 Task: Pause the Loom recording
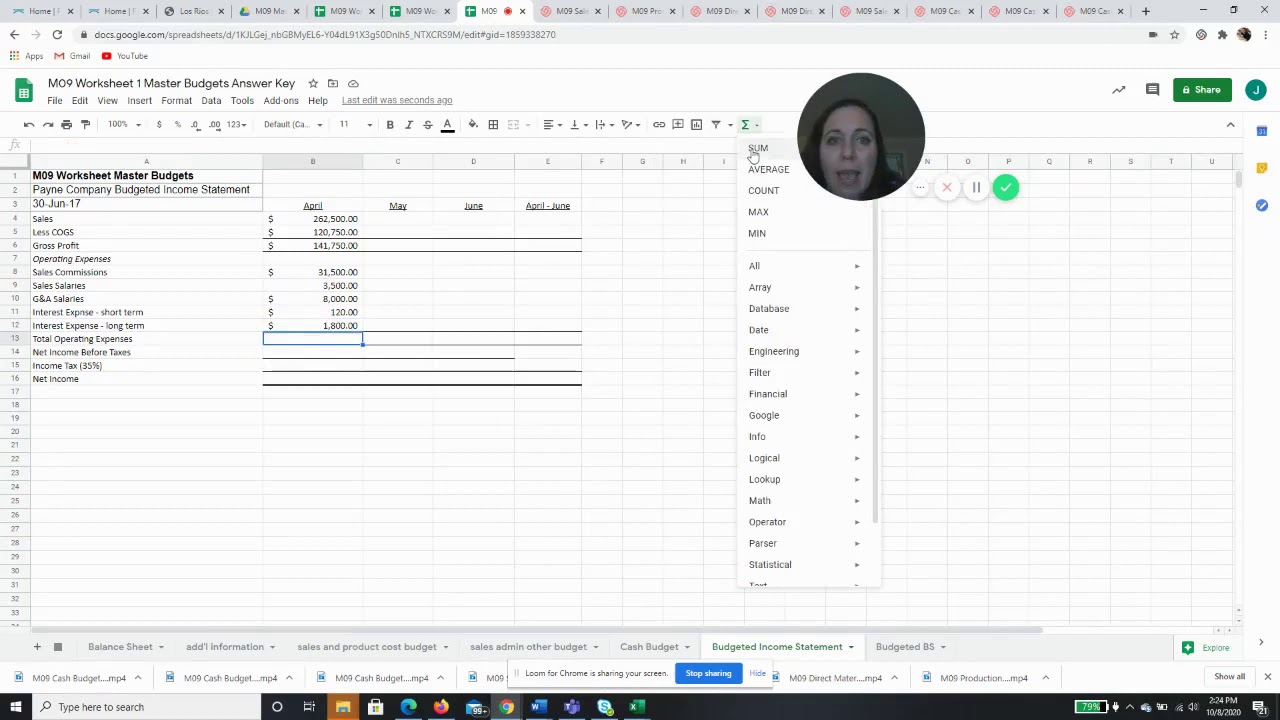click(x=976, y=187)
